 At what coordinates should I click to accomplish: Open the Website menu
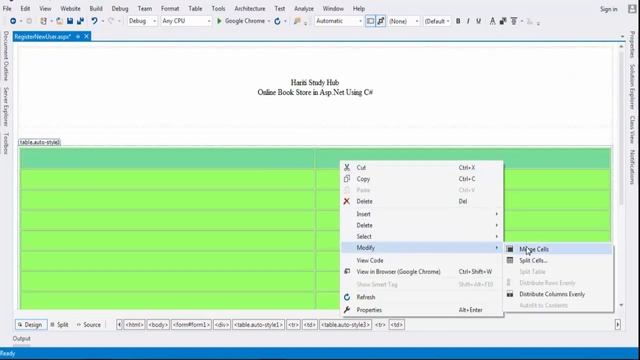click(70, 9)
